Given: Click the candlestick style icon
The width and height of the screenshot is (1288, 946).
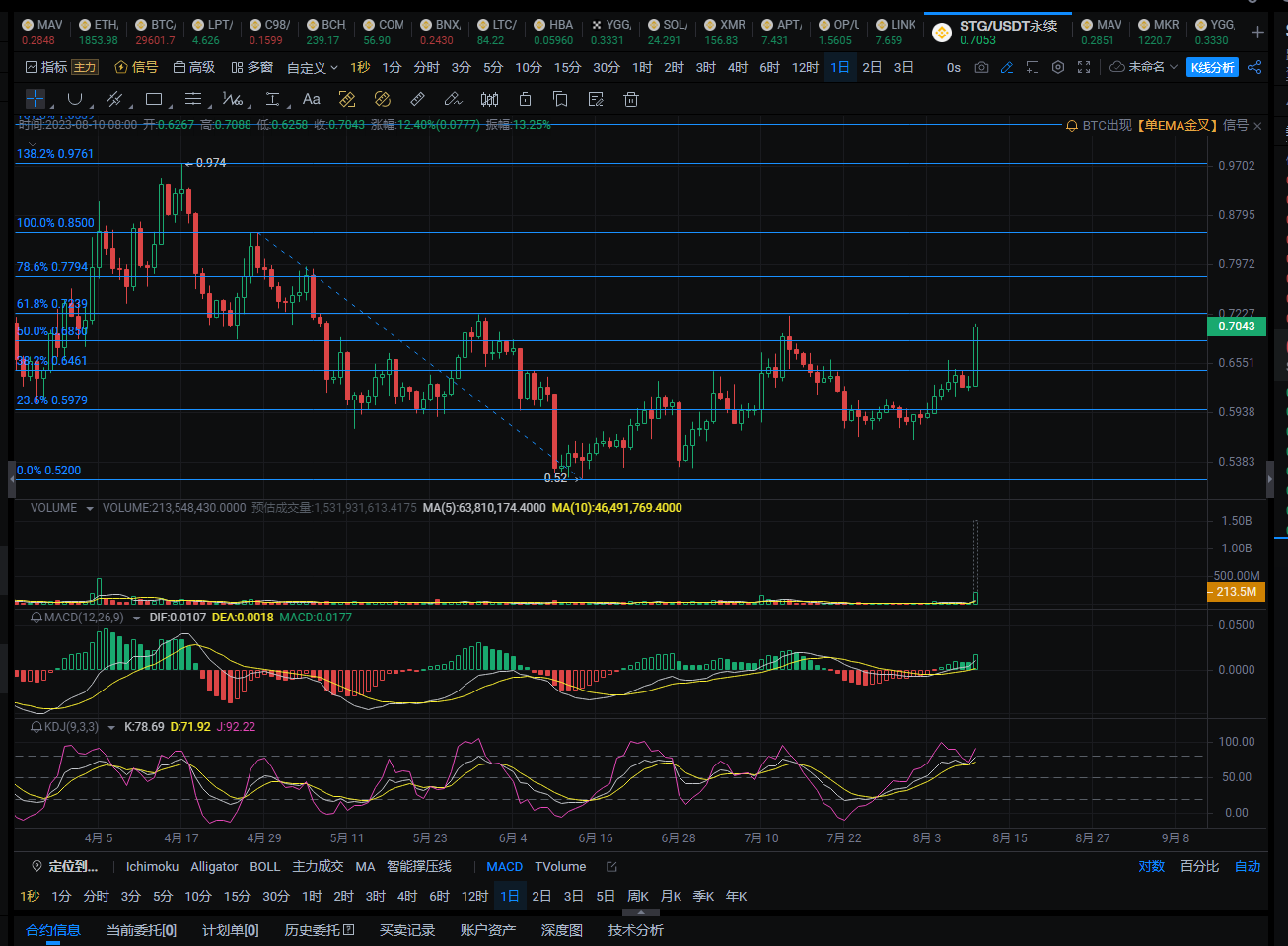Looking at the screenshot, I should [x=489, y=99].
